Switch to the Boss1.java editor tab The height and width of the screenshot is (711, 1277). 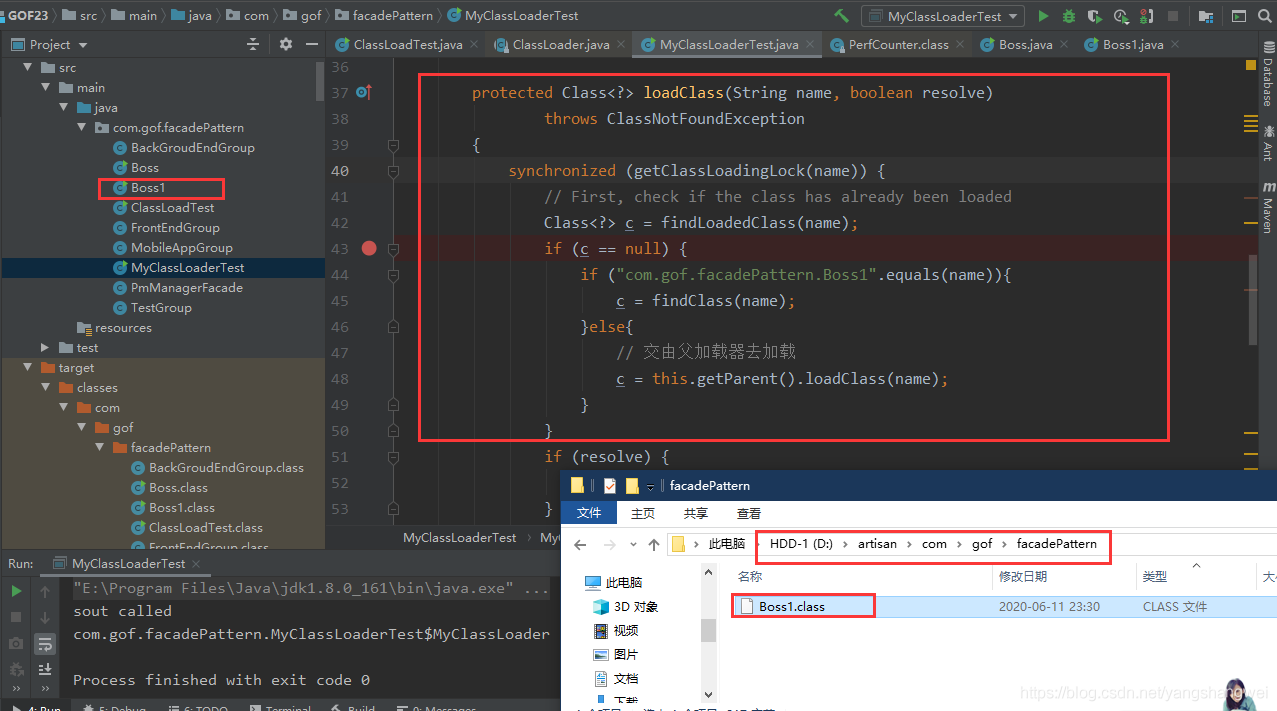pyautogui.click(x=1132, y=45)
